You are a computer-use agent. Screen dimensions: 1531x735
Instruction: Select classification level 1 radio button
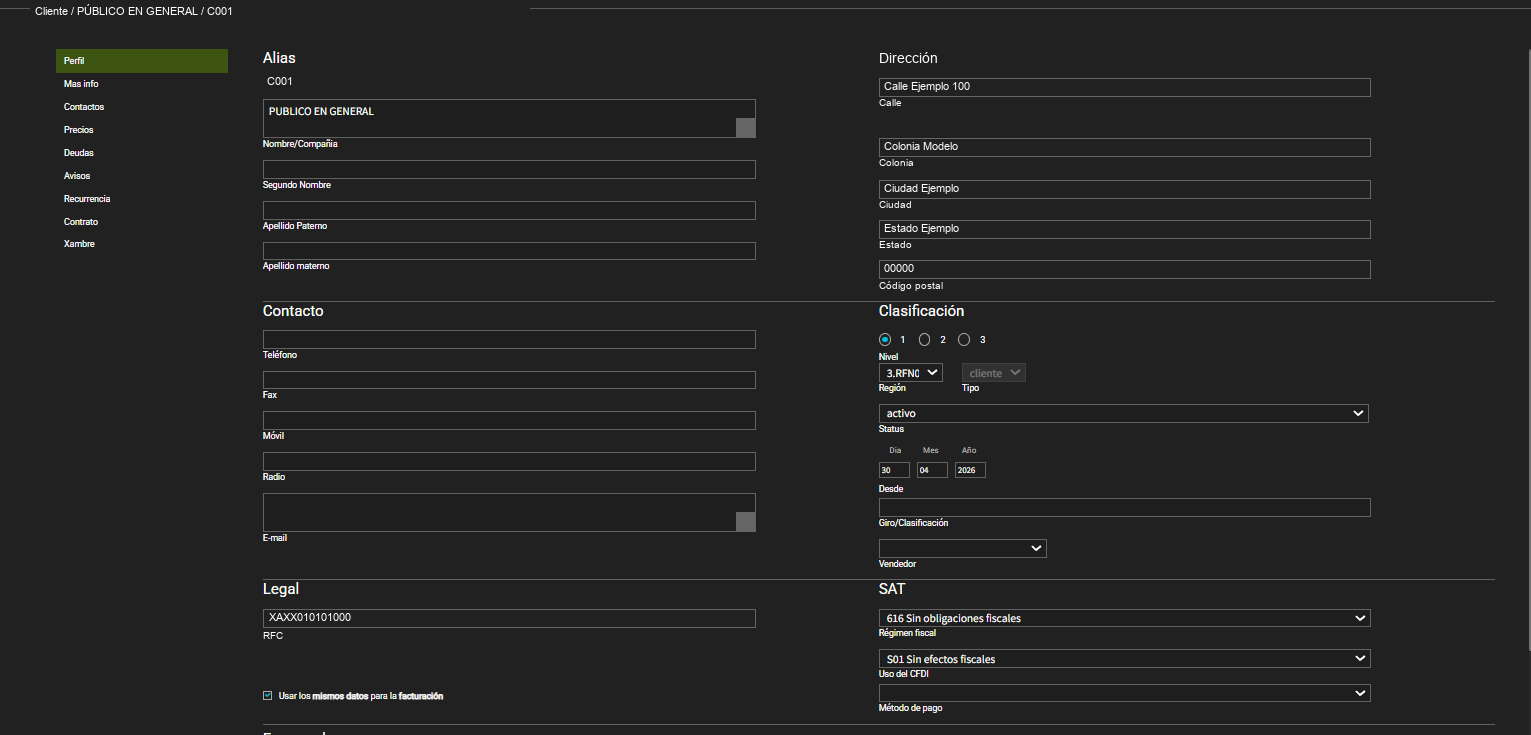click(885, 340)
